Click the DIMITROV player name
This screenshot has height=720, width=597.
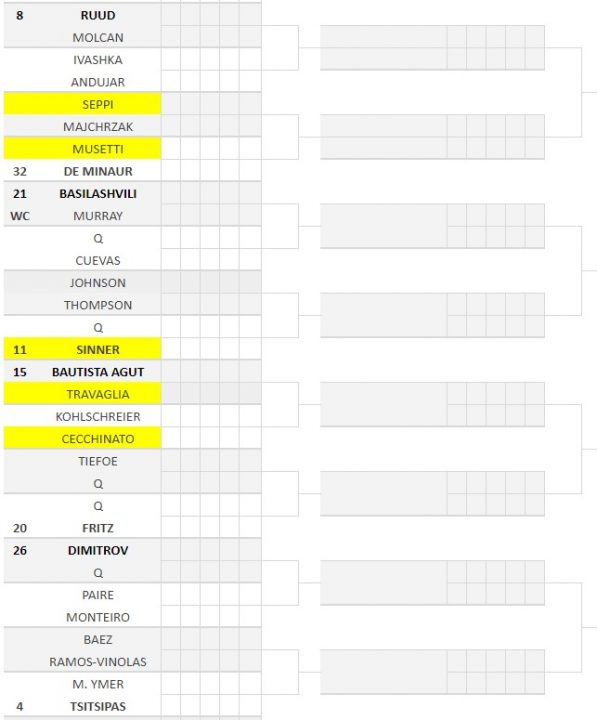pyautogui.click(x=98, y=550)
